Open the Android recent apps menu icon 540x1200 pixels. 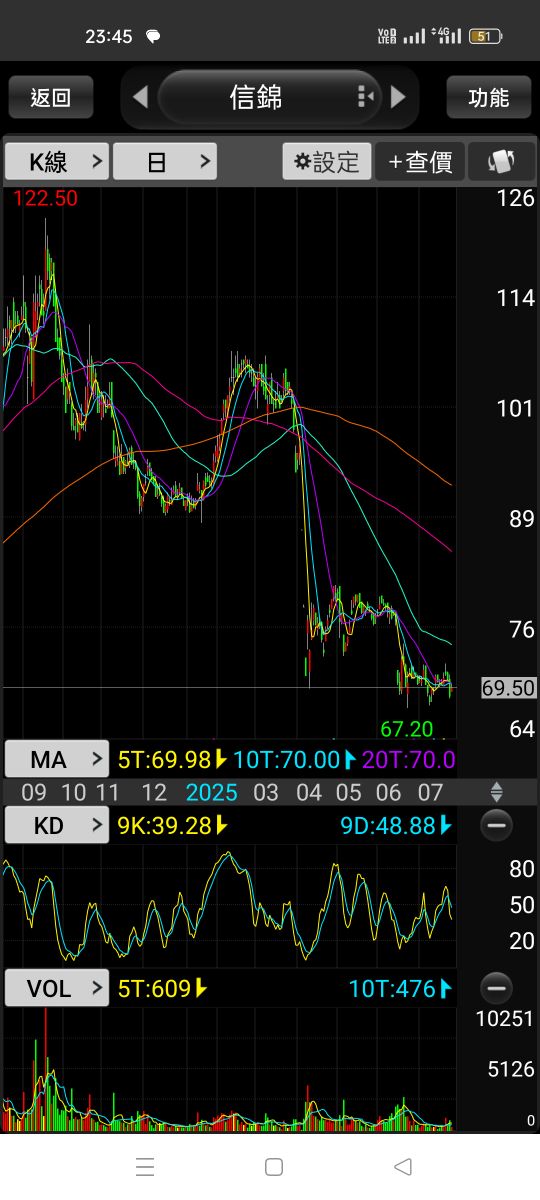(x=145, y=1166)
